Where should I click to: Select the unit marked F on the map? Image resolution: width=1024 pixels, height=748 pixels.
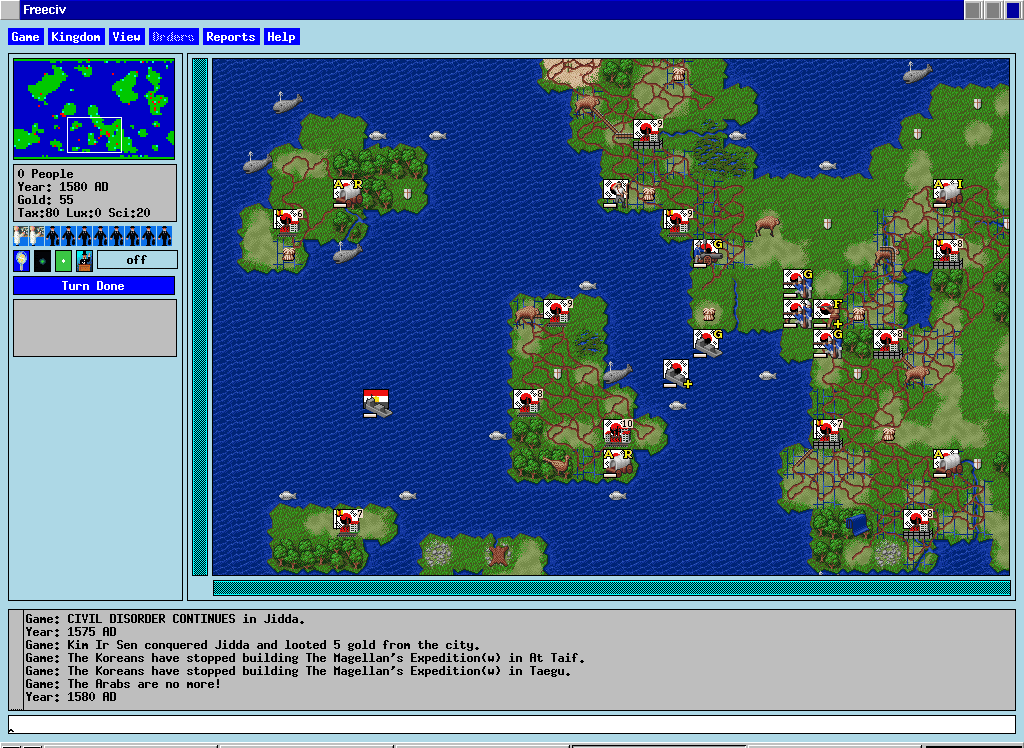tap(826, 313)
